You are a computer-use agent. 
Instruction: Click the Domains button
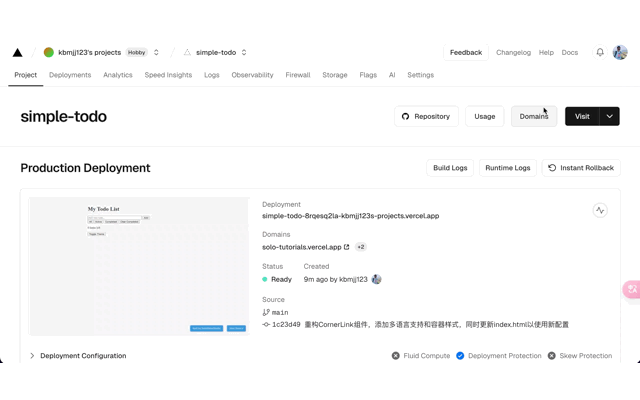[533, 116]
